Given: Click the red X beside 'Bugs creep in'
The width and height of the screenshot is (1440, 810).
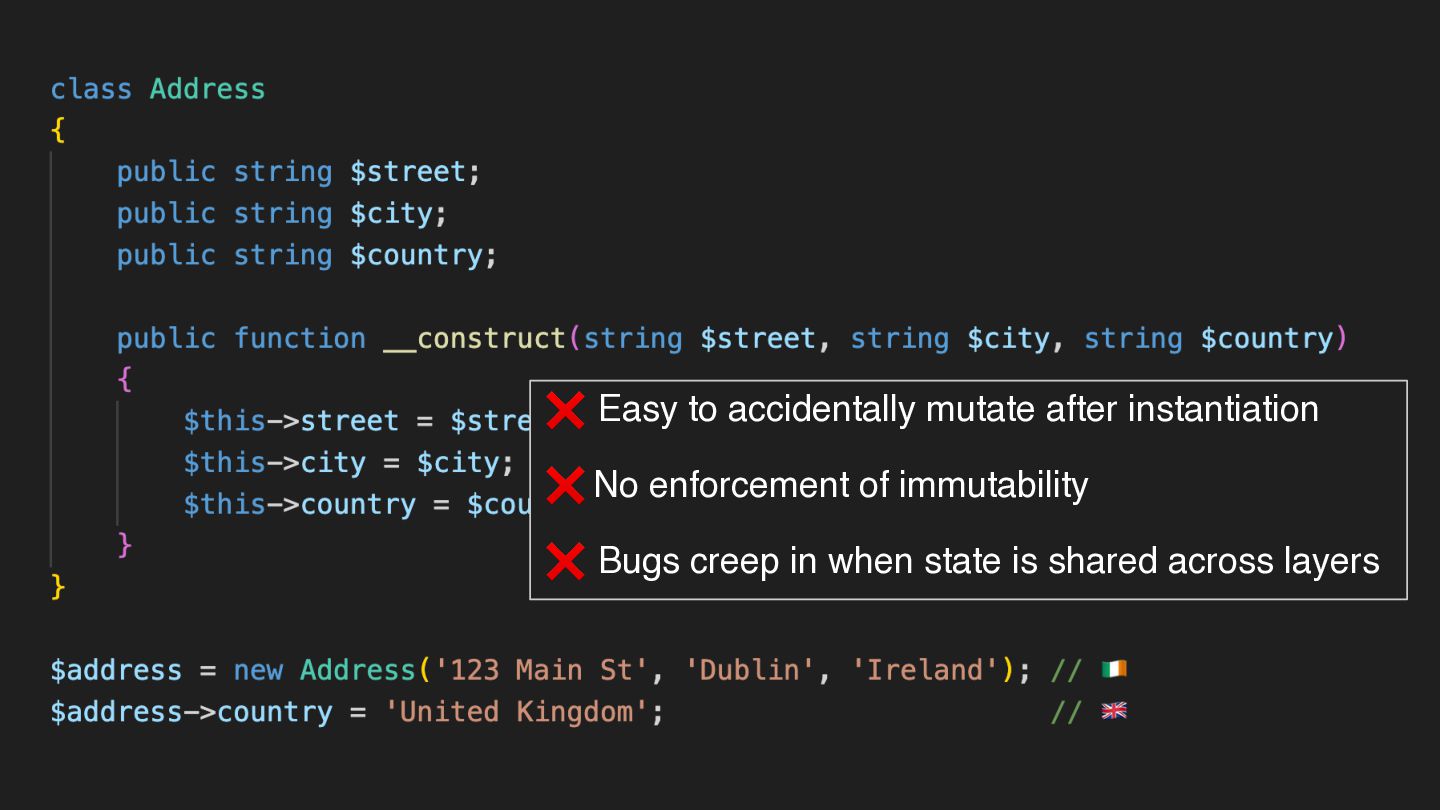Looking at the screenshot, I should coord(566,562).
